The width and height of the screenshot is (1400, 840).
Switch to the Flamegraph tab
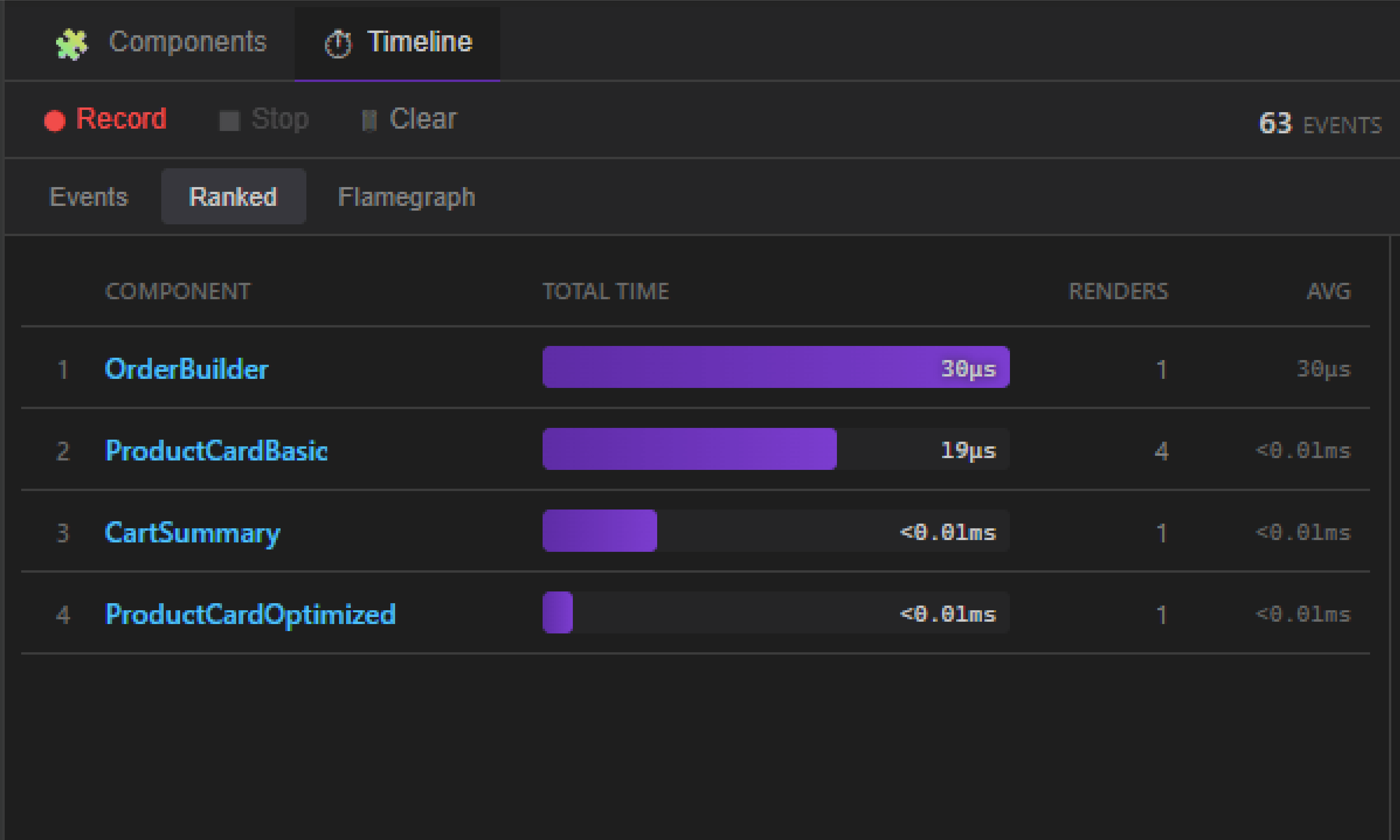(x=407, y=196)
